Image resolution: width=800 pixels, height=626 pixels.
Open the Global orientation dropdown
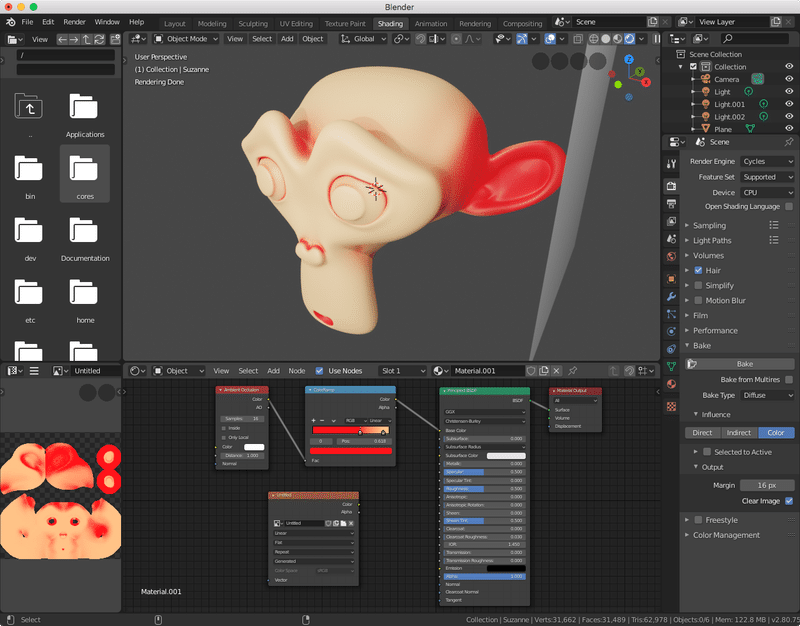click(x=363, y=39)
